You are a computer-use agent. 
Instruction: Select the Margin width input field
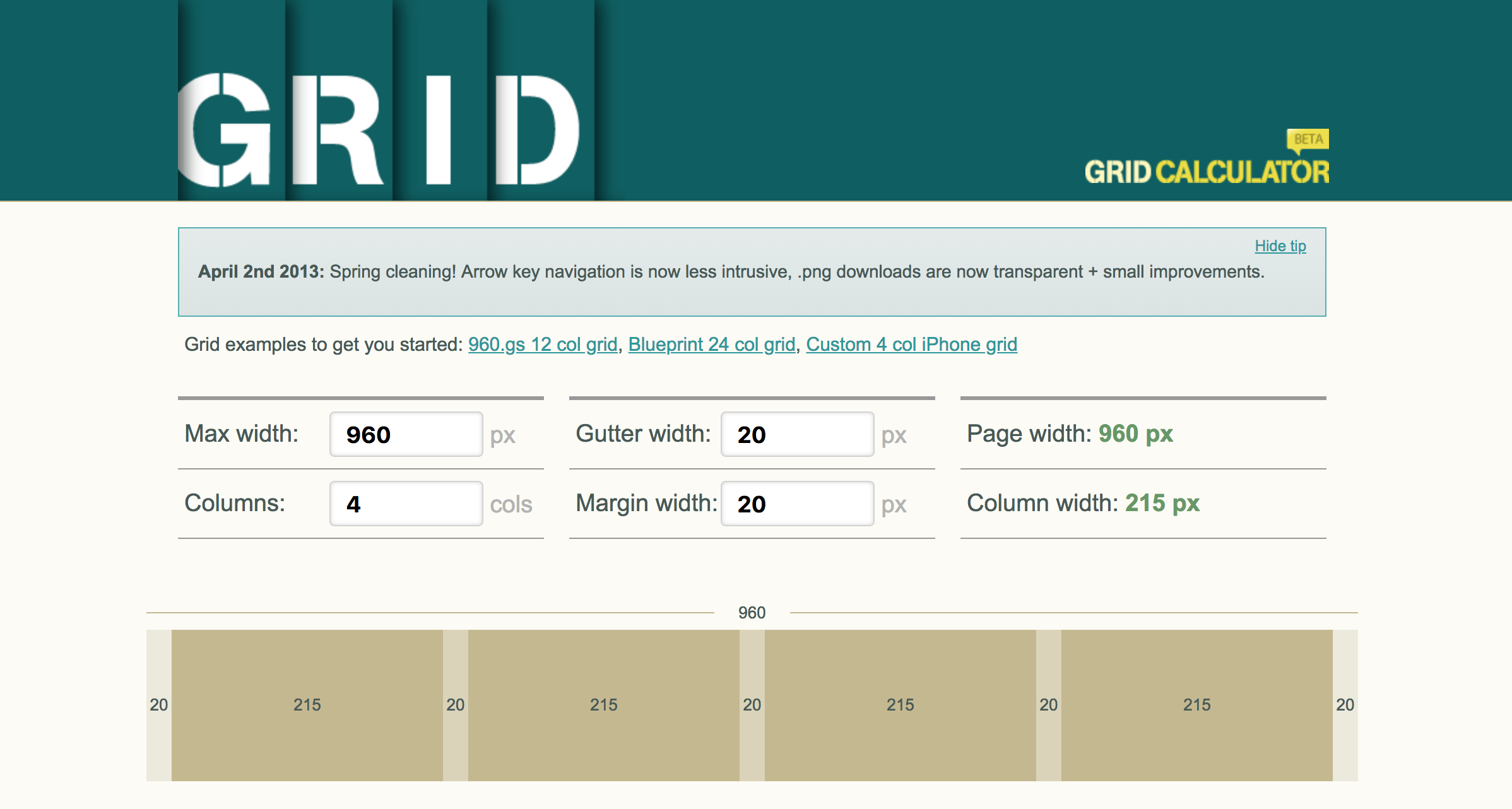(x=797, y=504)
